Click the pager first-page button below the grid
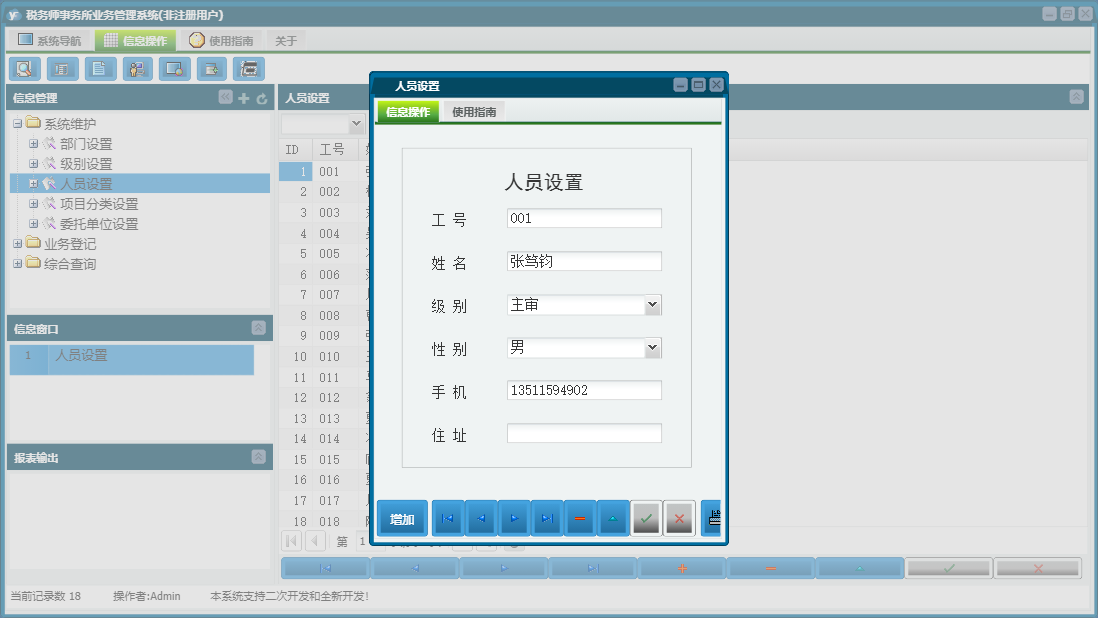This screenshot has height=618, width=1098. pyautogui.click(x=292, y=541)
